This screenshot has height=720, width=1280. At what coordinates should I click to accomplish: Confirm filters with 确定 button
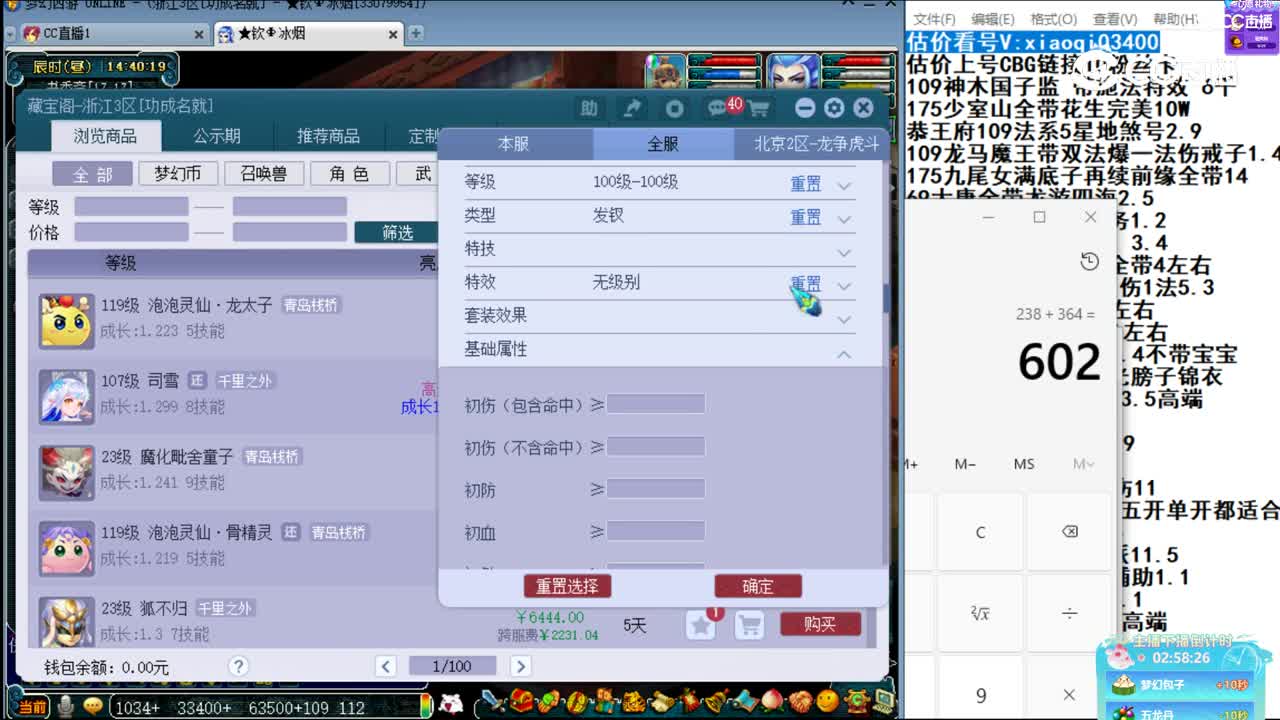pyautogui.click(x=758, y=586)
